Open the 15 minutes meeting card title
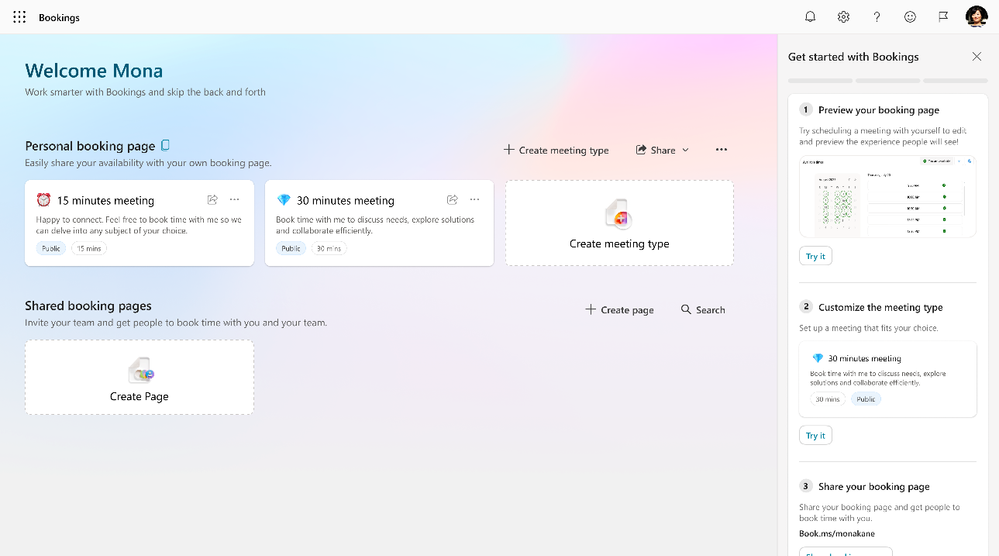This screenshot has height=556, width=999. 106,201
